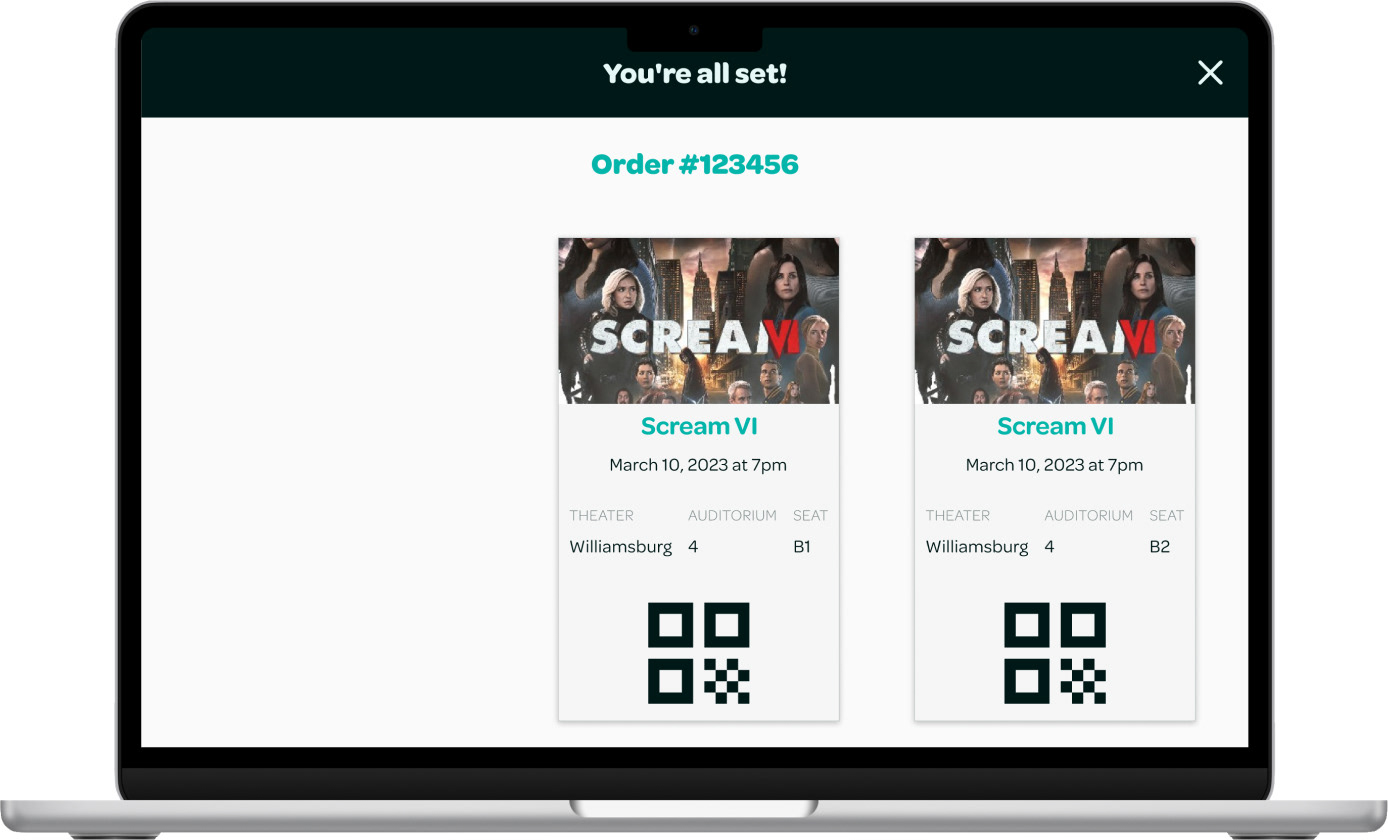
Task: Click auditorium number 4 on second ticket
Action: click(1049, 547)
